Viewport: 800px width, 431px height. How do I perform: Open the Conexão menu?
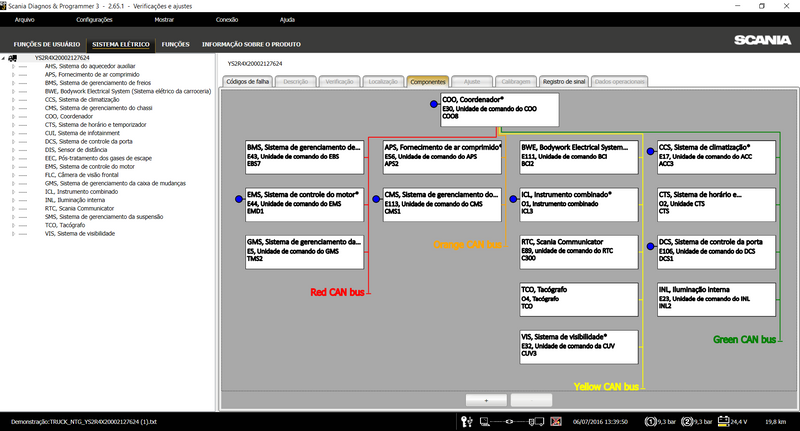point(227,20)
